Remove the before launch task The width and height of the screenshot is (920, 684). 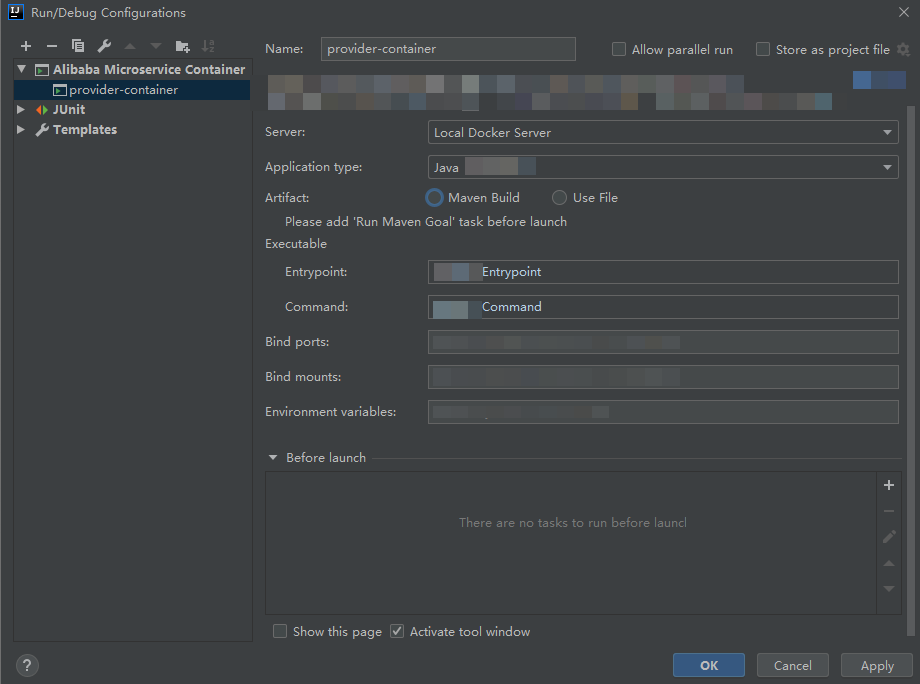[x=889, y=511]
